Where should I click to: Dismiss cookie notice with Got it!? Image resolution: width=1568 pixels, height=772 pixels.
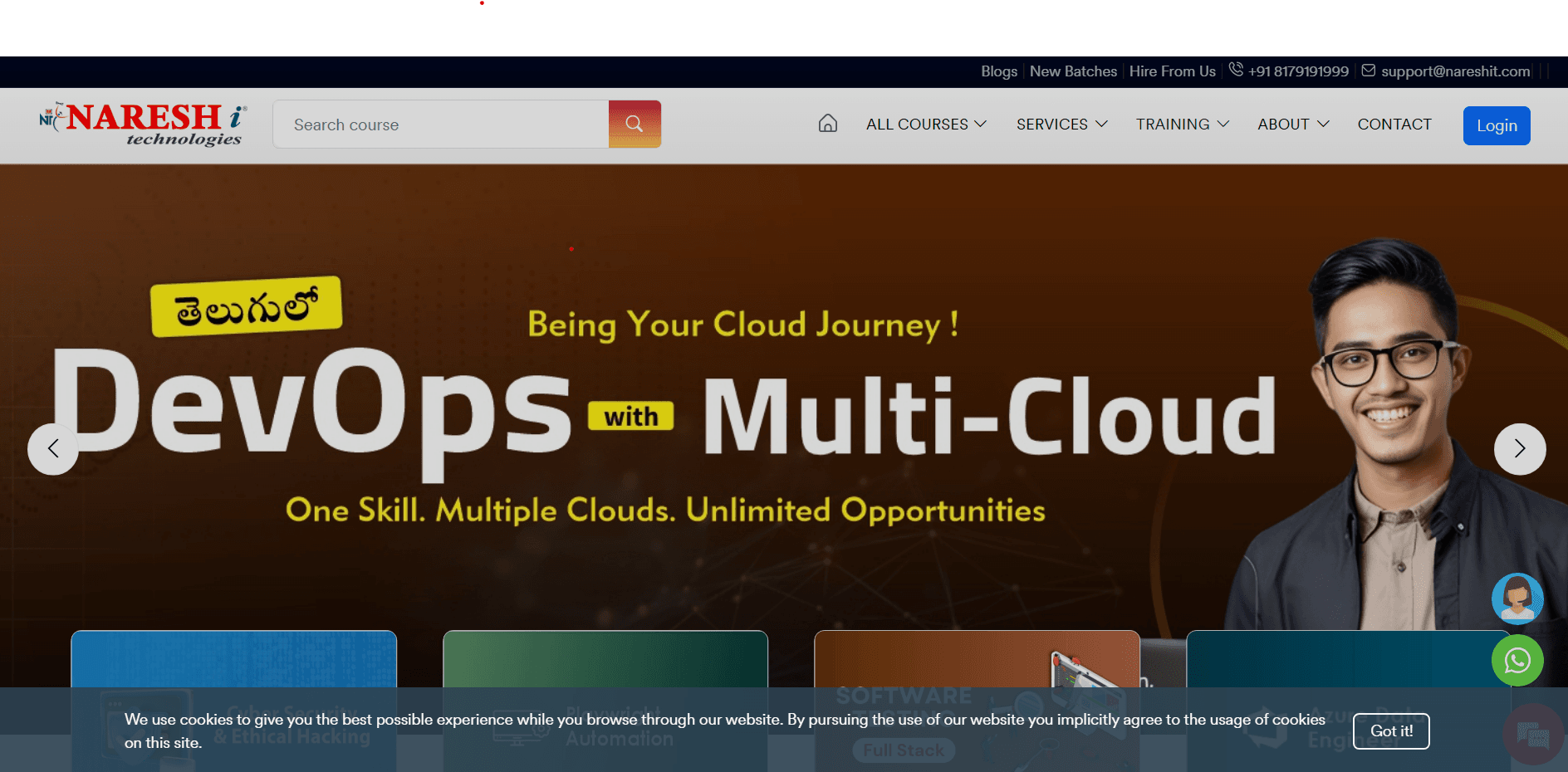click(1390, 731)
